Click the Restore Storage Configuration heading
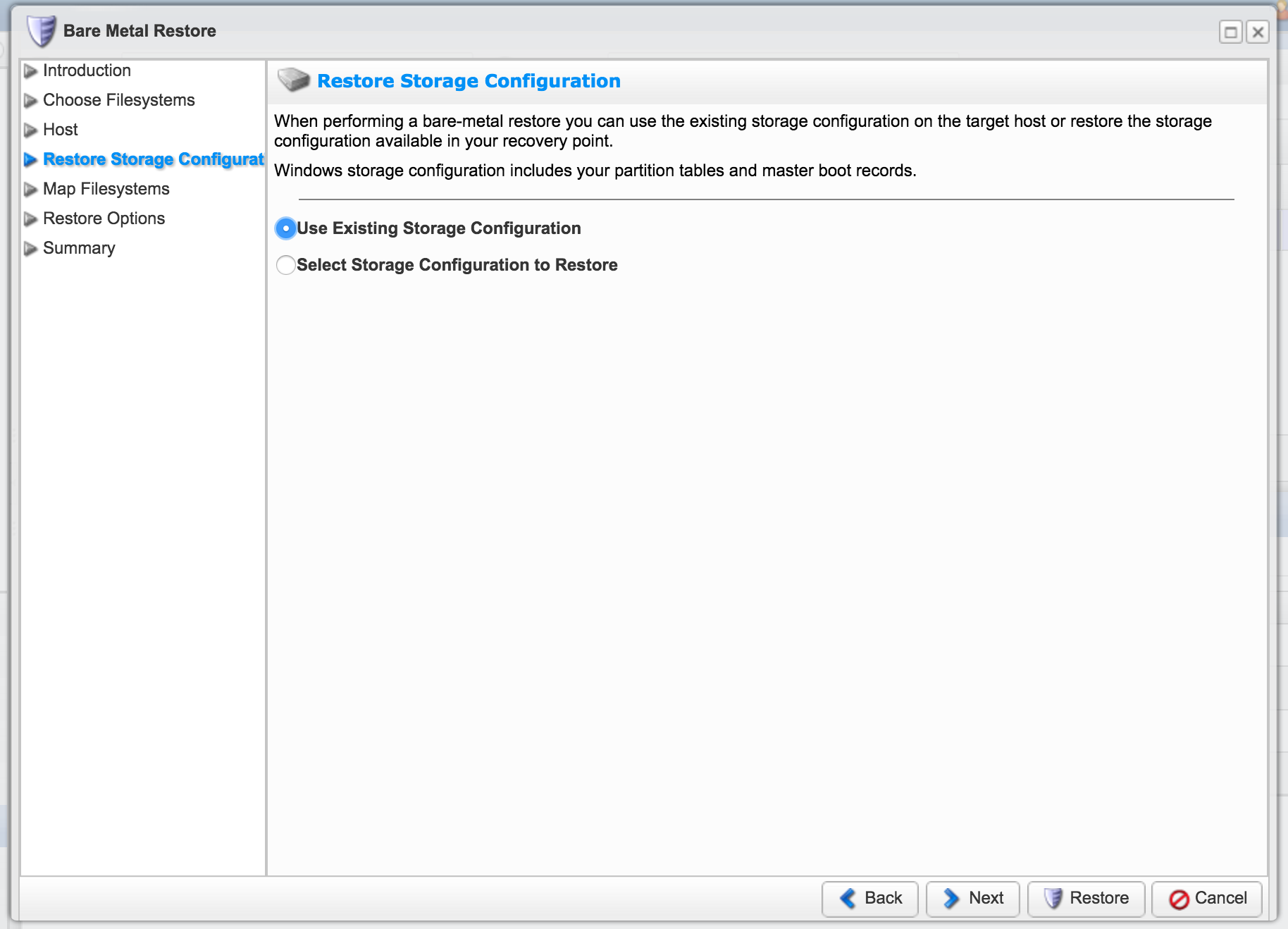The image size is (1288, 929). (469, 81)
